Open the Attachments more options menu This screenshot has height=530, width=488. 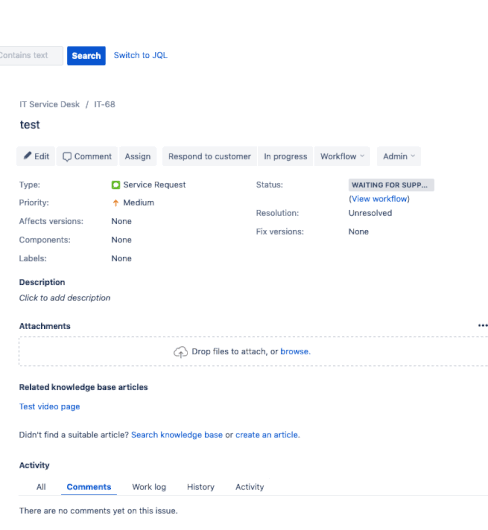coord(483,326)
